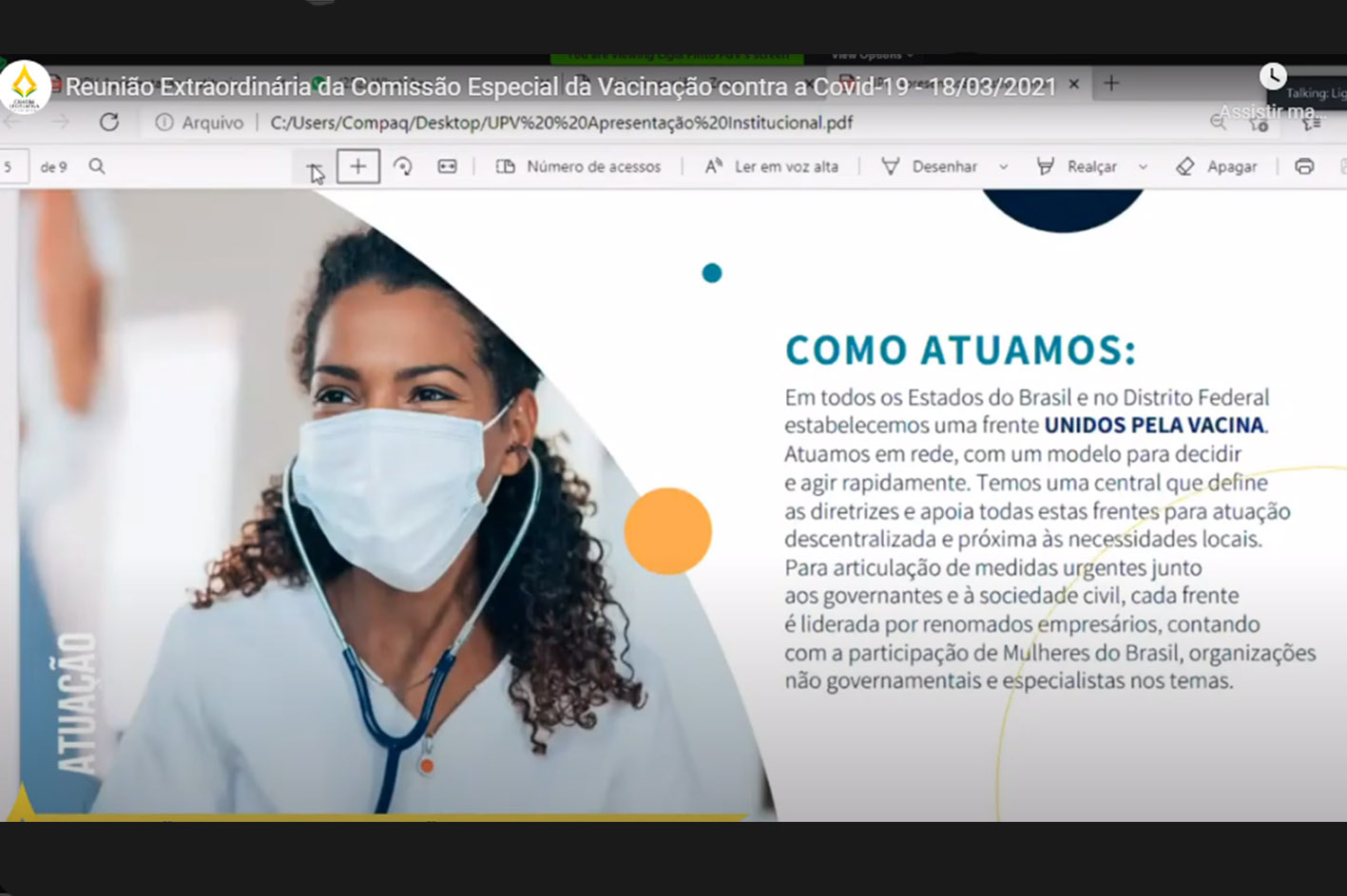The image size is (1347, 896).
Task: Click the page number input field
Action: pos(11,166)
